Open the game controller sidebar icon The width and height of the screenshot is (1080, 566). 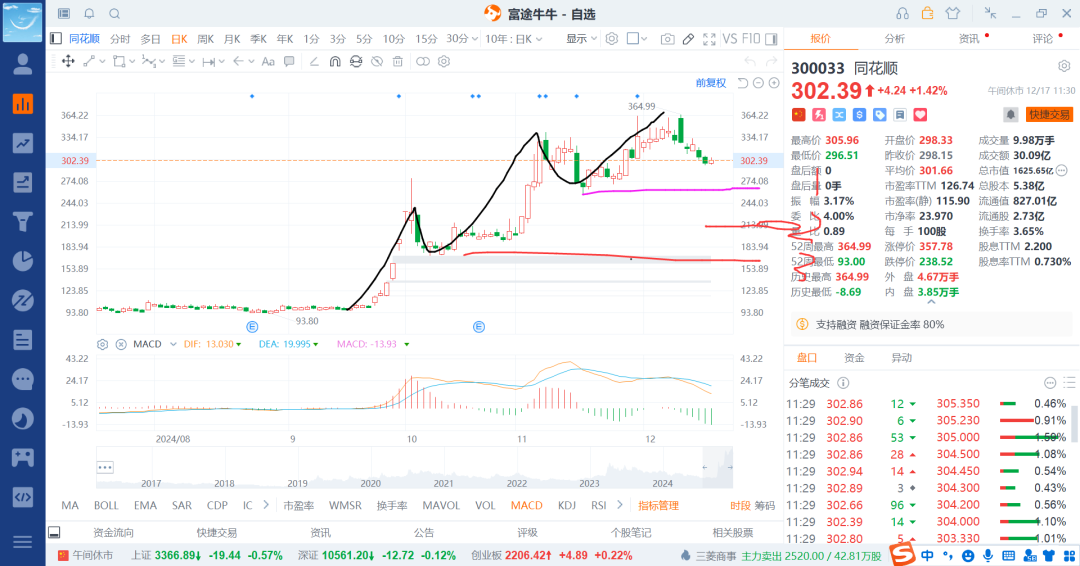pyautogui.click(x=23, y=458)
